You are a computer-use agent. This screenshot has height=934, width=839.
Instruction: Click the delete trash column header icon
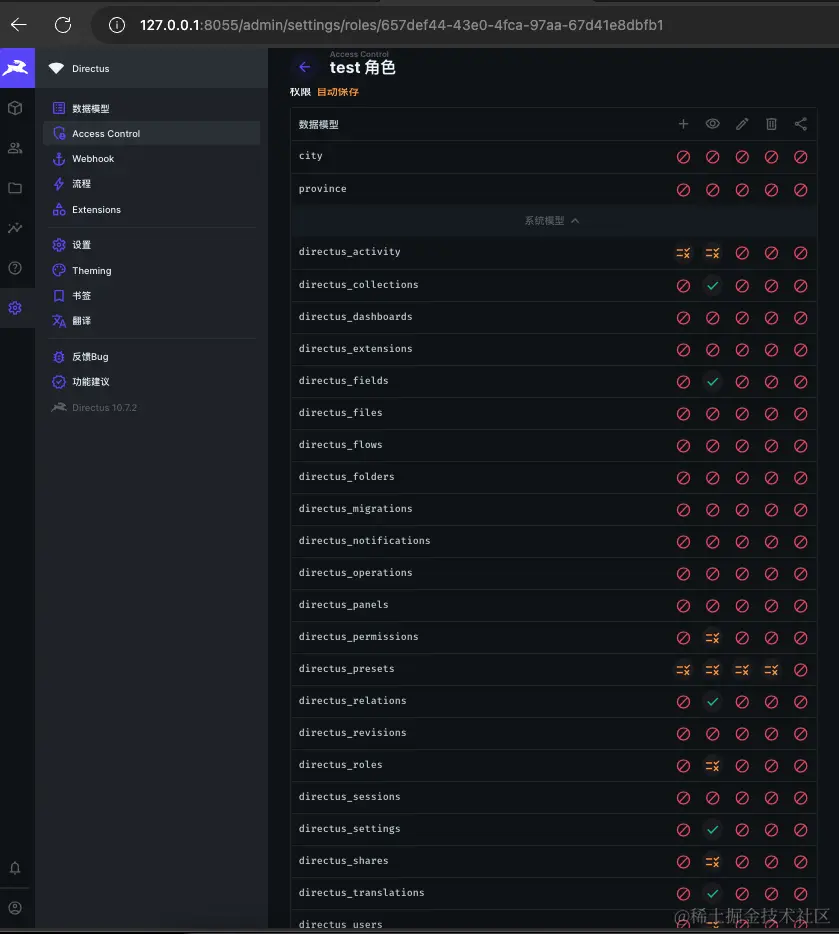click(x=771, y=124)
